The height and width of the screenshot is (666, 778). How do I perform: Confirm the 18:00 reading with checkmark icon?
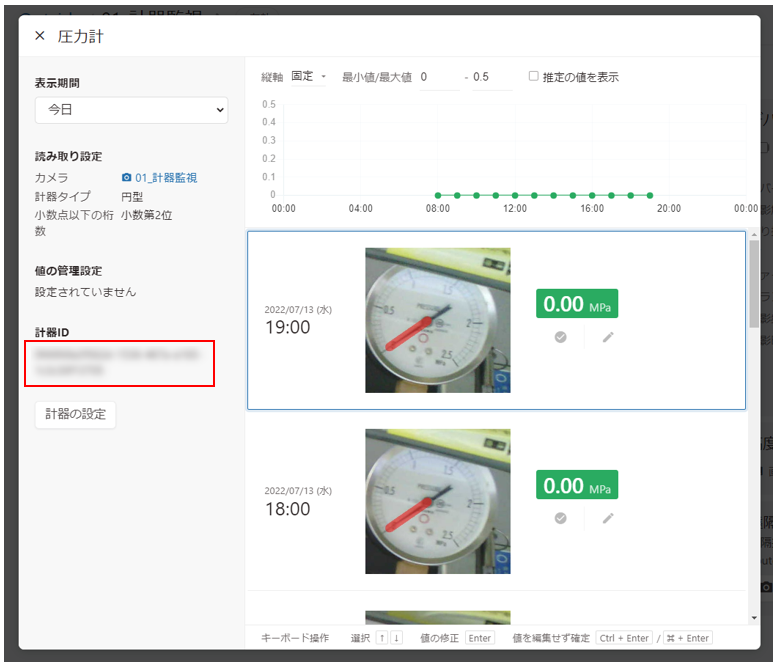tap(560, 519)
